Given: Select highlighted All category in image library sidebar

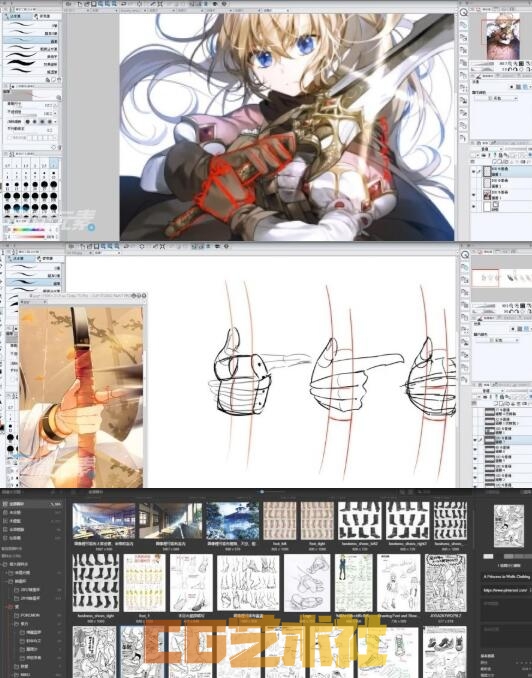Looking at the screenshot, I should 32,504.
